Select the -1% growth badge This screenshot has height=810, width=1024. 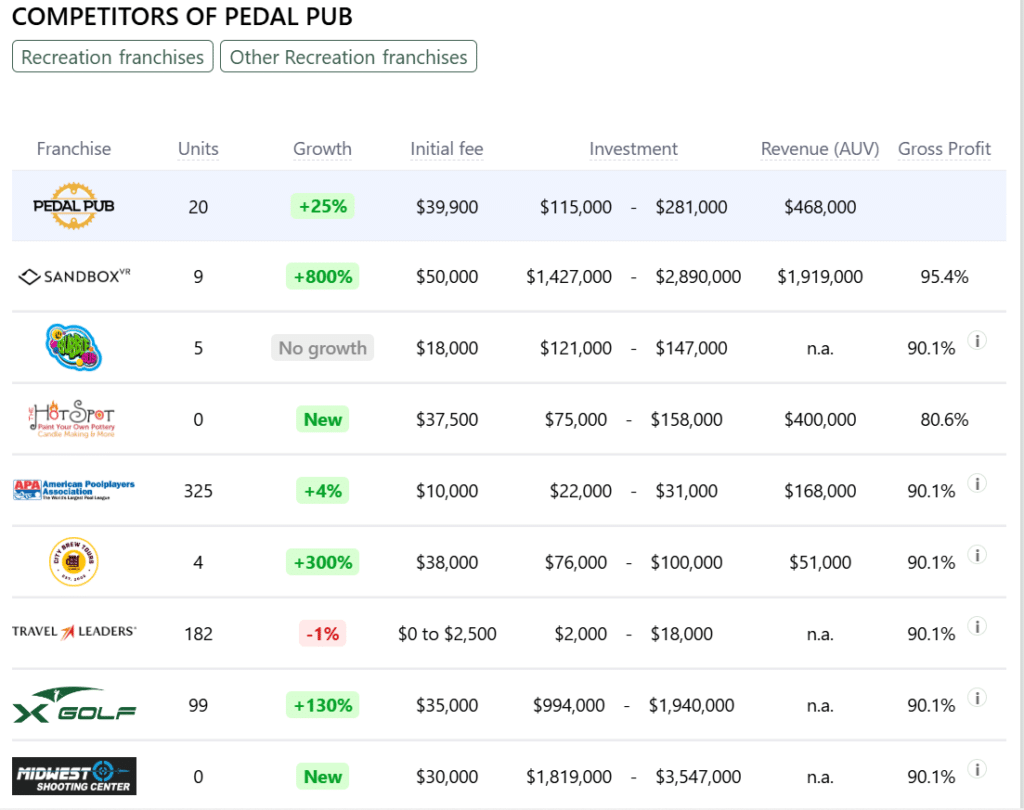tap(323, 634)
